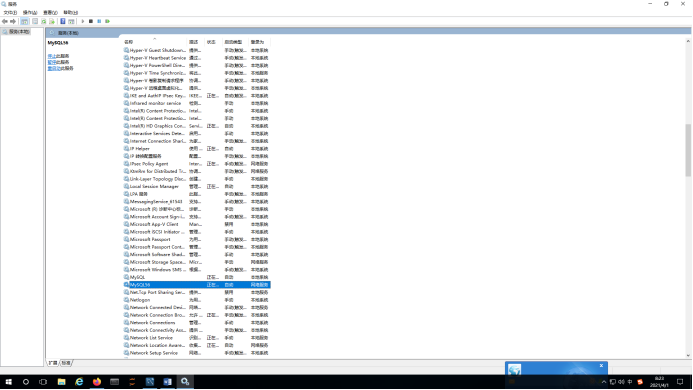Open the 查看(V) menu
Image resolution: width=693 pixels, height=390 pixels.
tap(50, 12)
